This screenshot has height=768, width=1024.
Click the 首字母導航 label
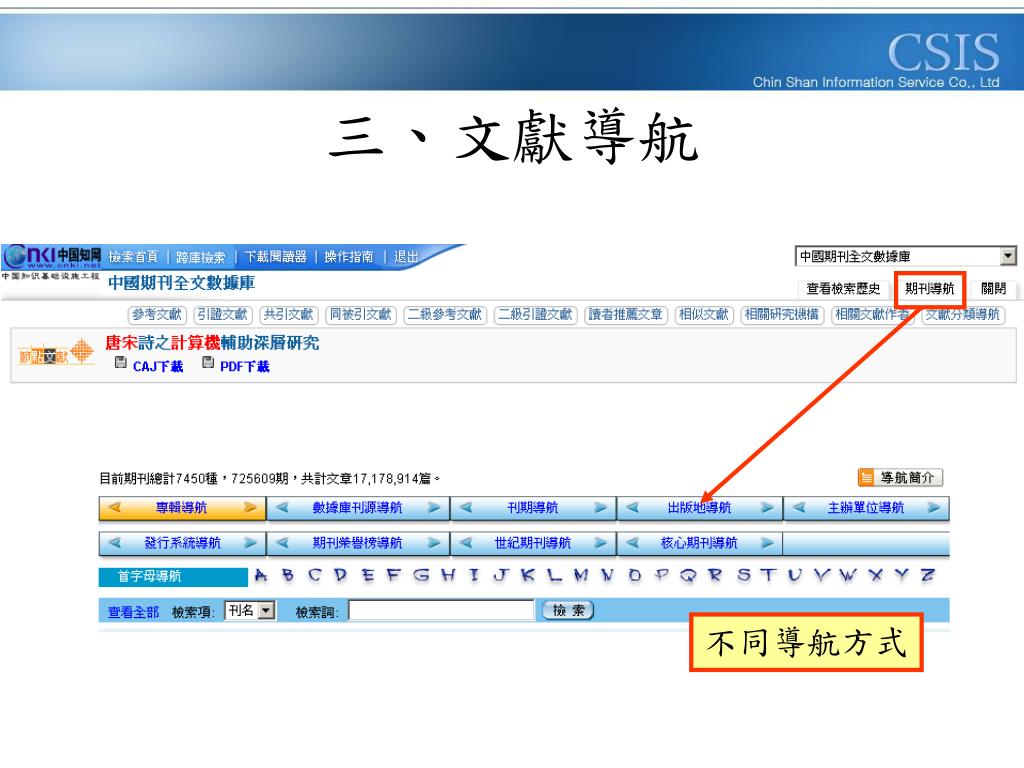150,576
